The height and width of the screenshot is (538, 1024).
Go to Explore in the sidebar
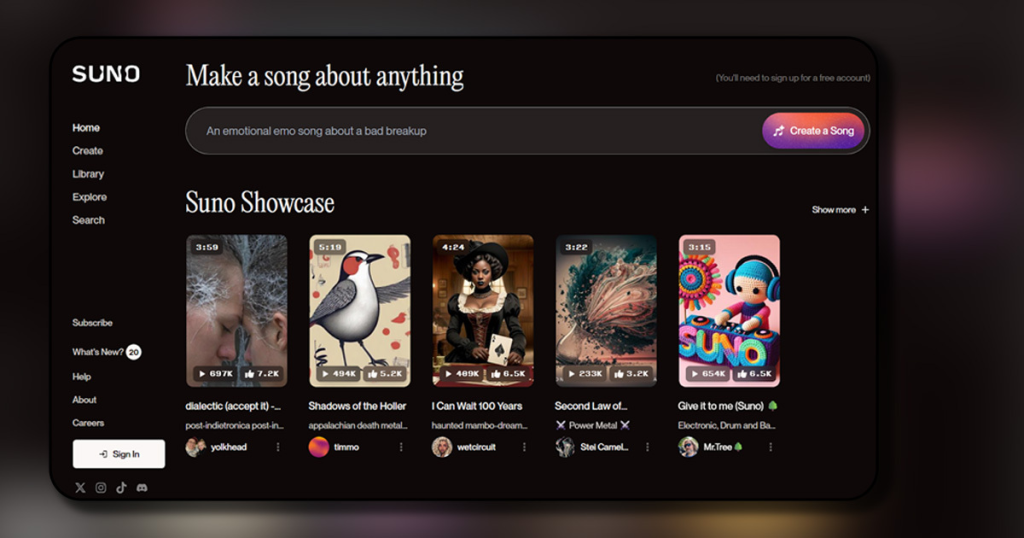coord(89,197)
